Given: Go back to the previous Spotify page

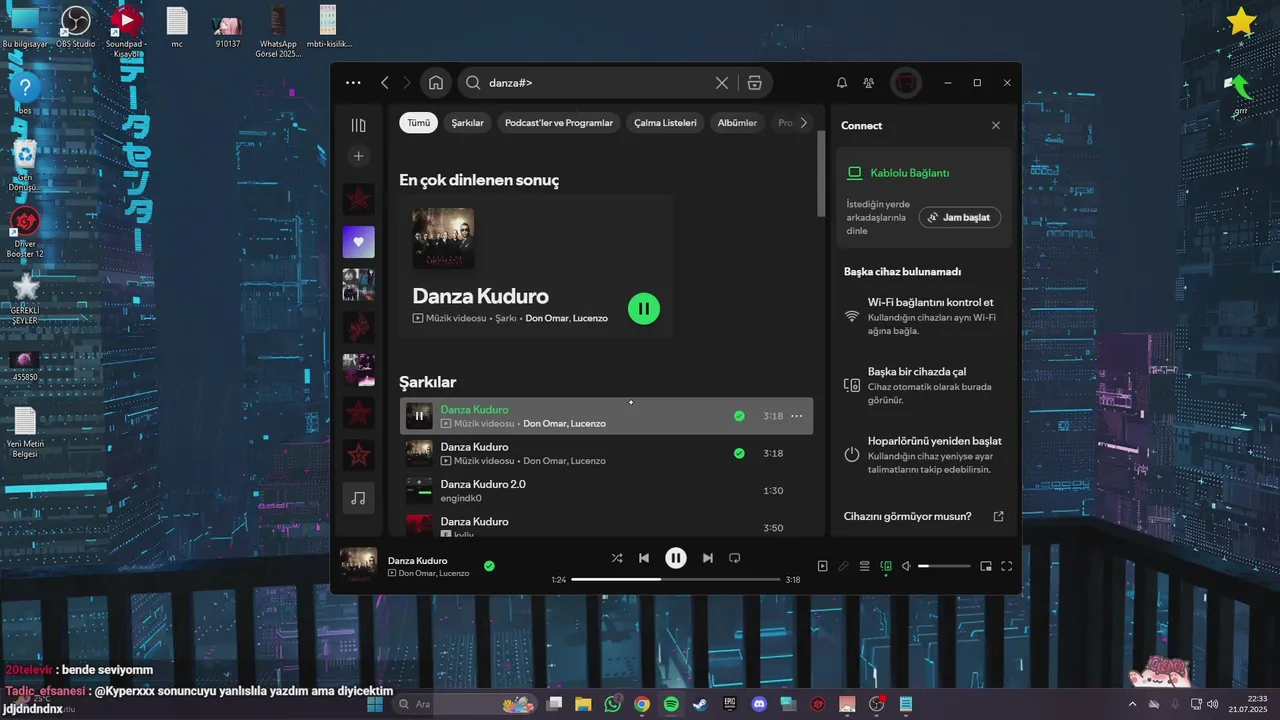Looking at the screenshot, I should [385, 83].
